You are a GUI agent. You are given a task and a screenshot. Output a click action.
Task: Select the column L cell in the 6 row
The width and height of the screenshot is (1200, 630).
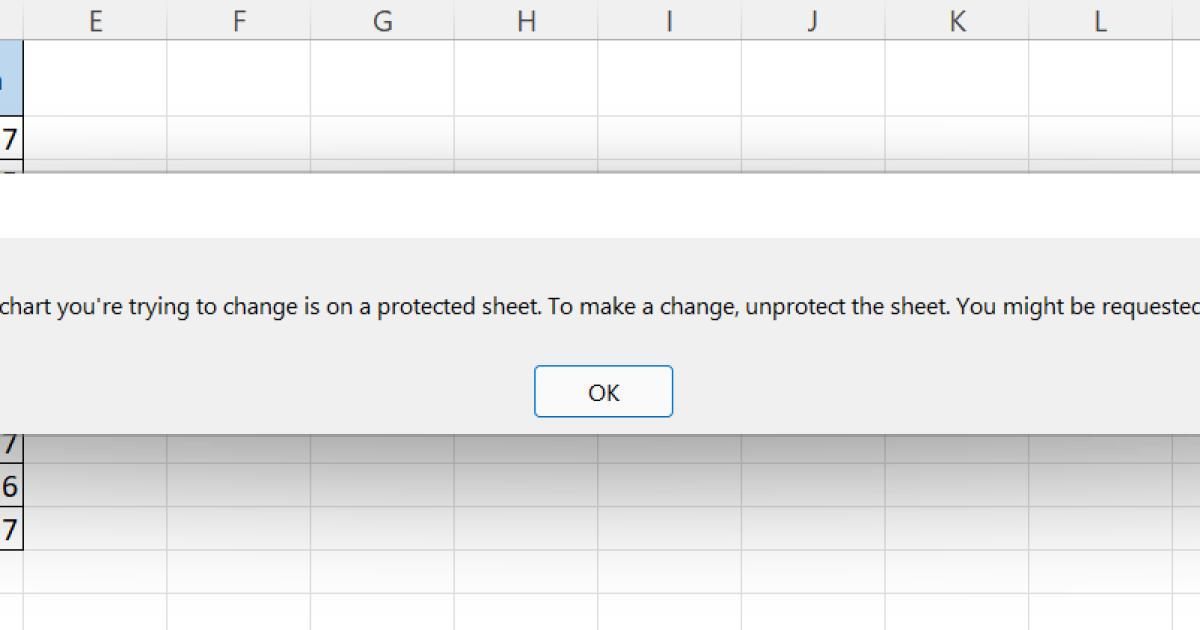pos(1100,486)
